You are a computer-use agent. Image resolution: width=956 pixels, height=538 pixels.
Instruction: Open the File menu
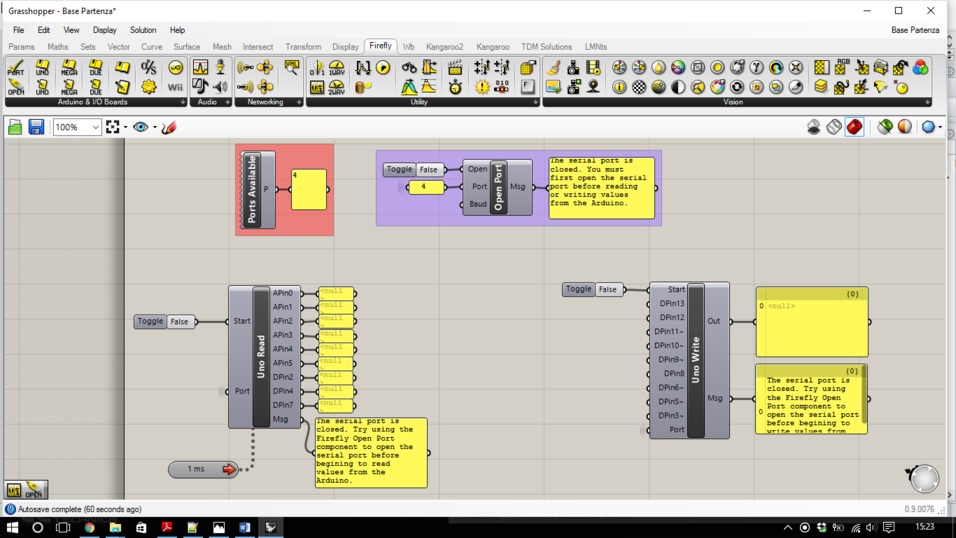click(x=19, y=30)
